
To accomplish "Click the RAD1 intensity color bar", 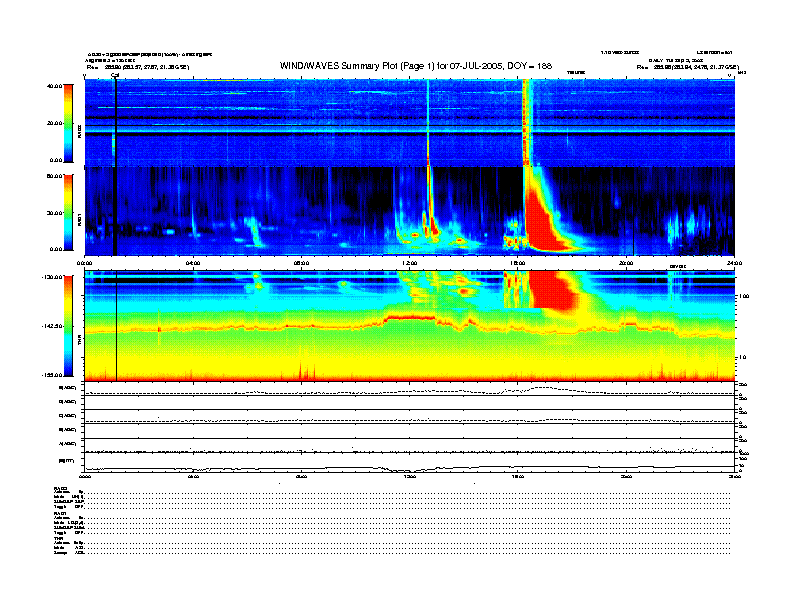I will pyautogui.click(x=68, y=212).
